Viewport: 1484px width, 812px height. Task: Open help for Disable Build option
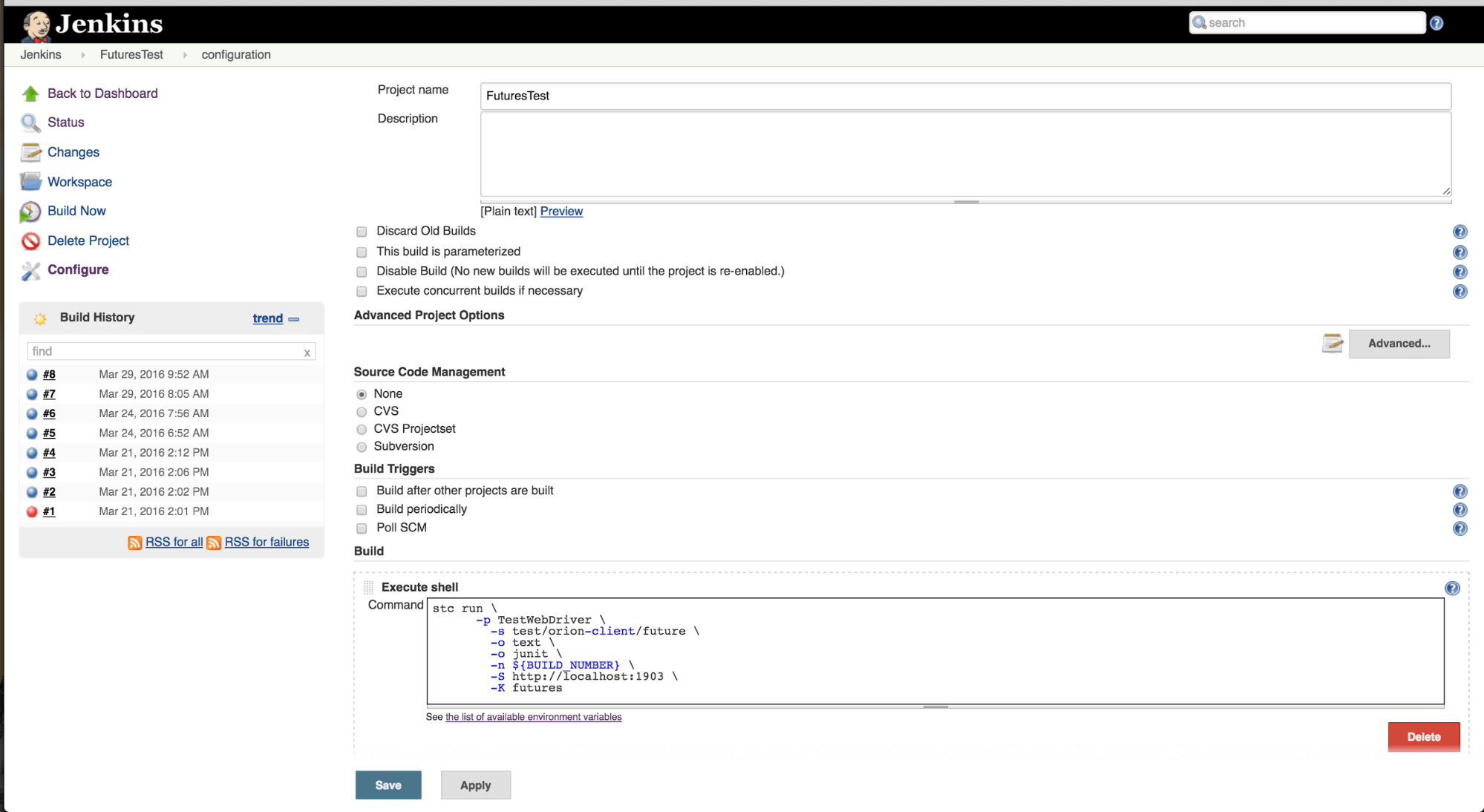(x=1460, y=272)
